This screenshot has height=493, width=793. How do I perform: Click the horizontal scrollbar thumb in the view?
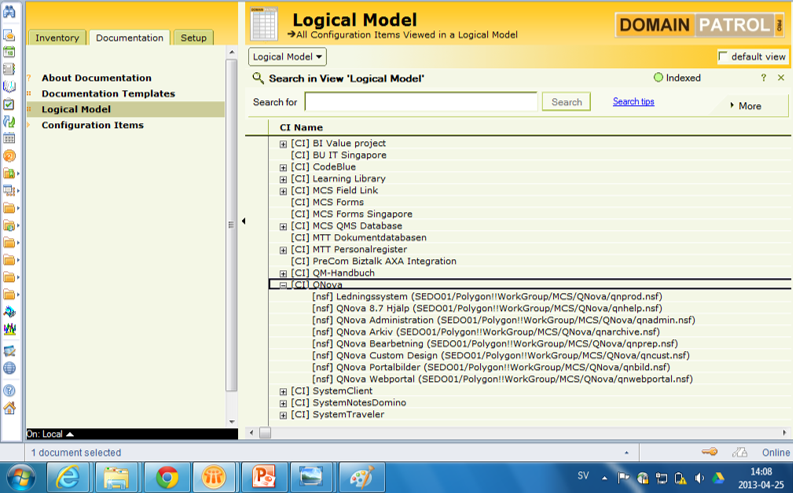click(265, 433)
